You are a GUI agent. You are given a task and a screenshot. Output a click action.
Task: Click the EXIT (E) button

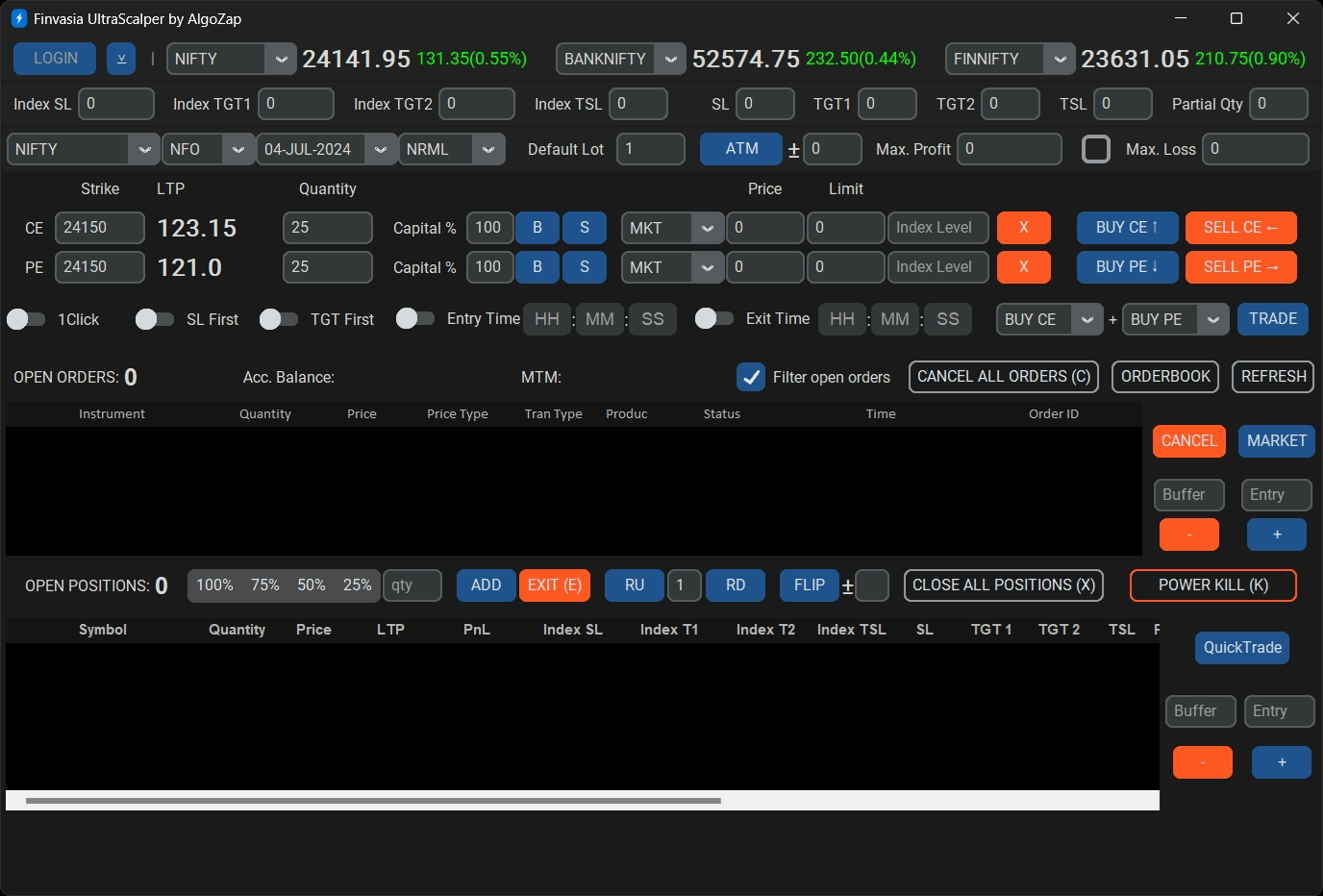(x=555, y=585)
